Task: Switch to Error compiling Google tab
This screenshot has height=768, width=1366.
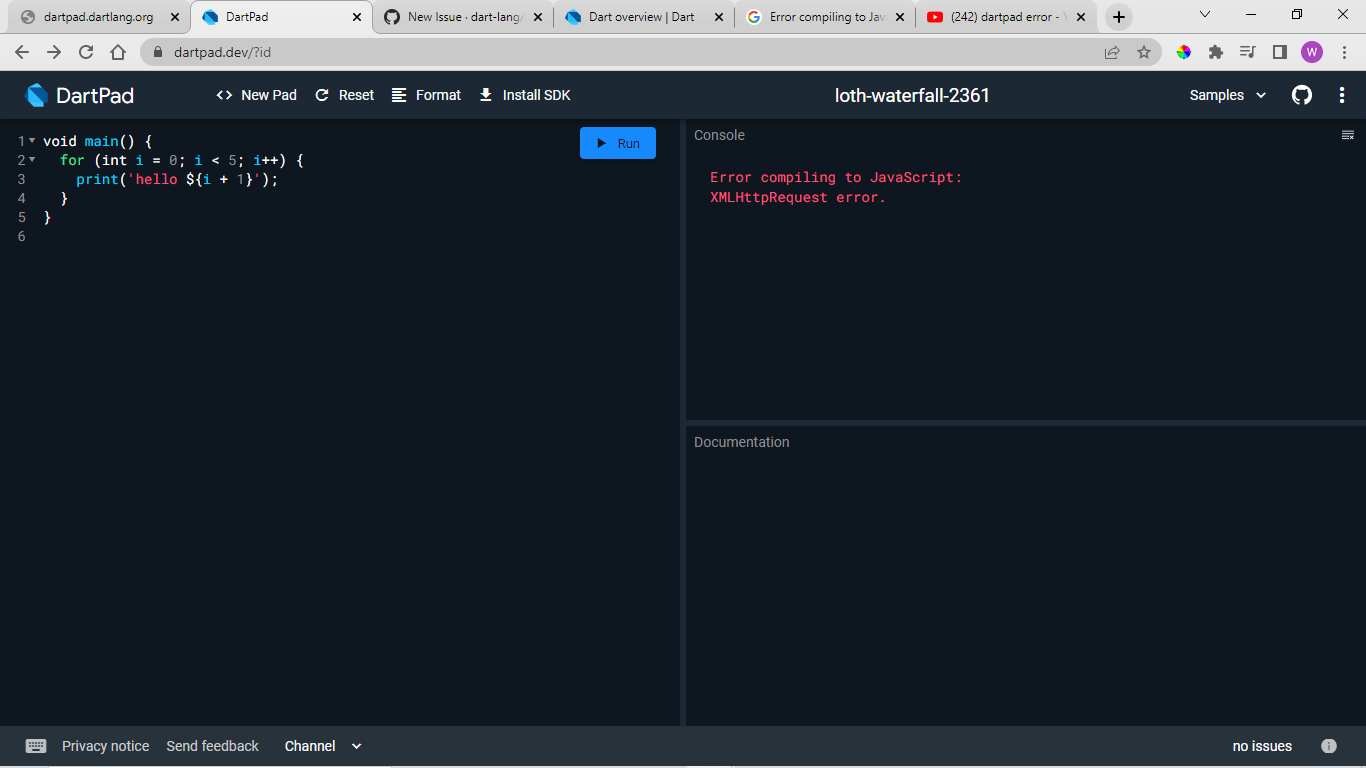Action: 826,17
